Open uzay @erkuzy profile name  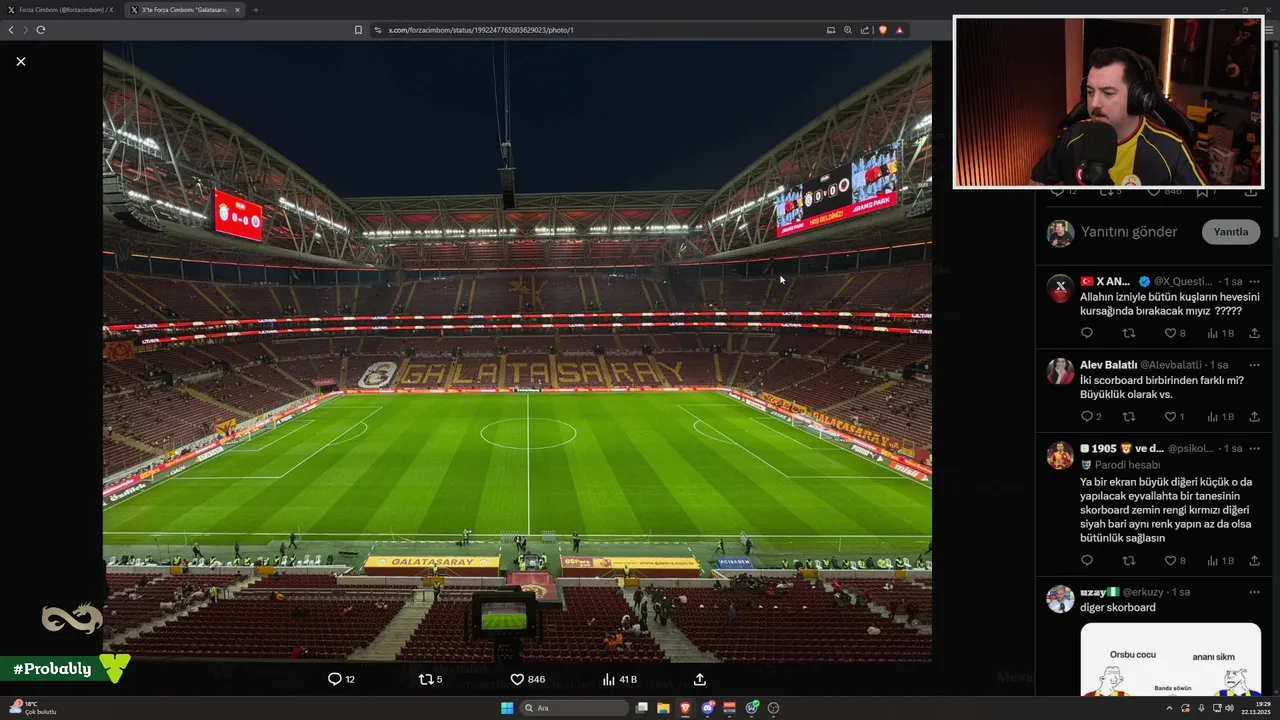[x=1099, y=592]
